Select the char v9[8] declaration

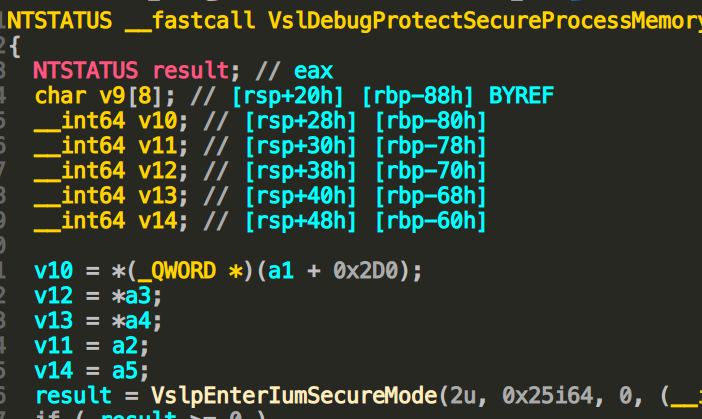coord(98,96)
